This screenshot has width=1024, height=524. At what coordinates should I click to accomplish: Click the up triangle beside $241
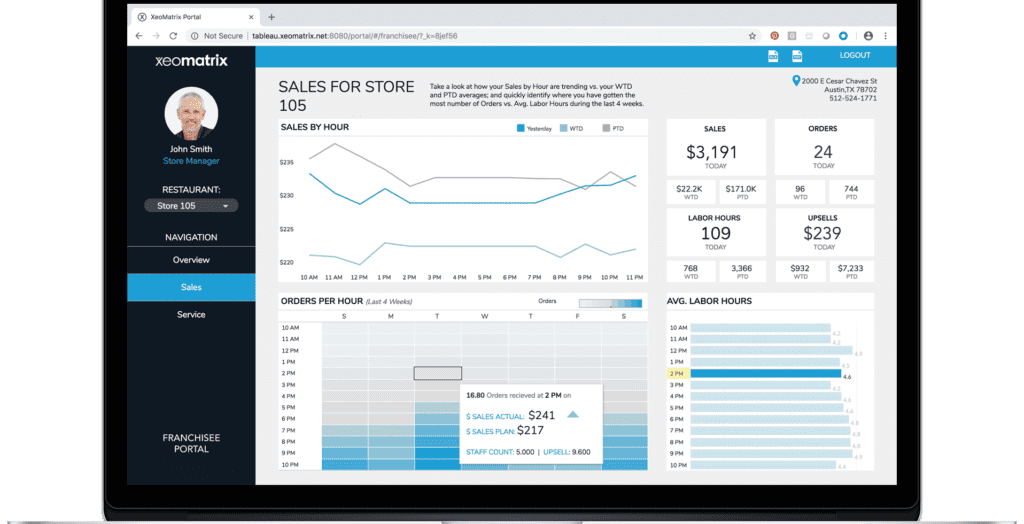(573, 414)
